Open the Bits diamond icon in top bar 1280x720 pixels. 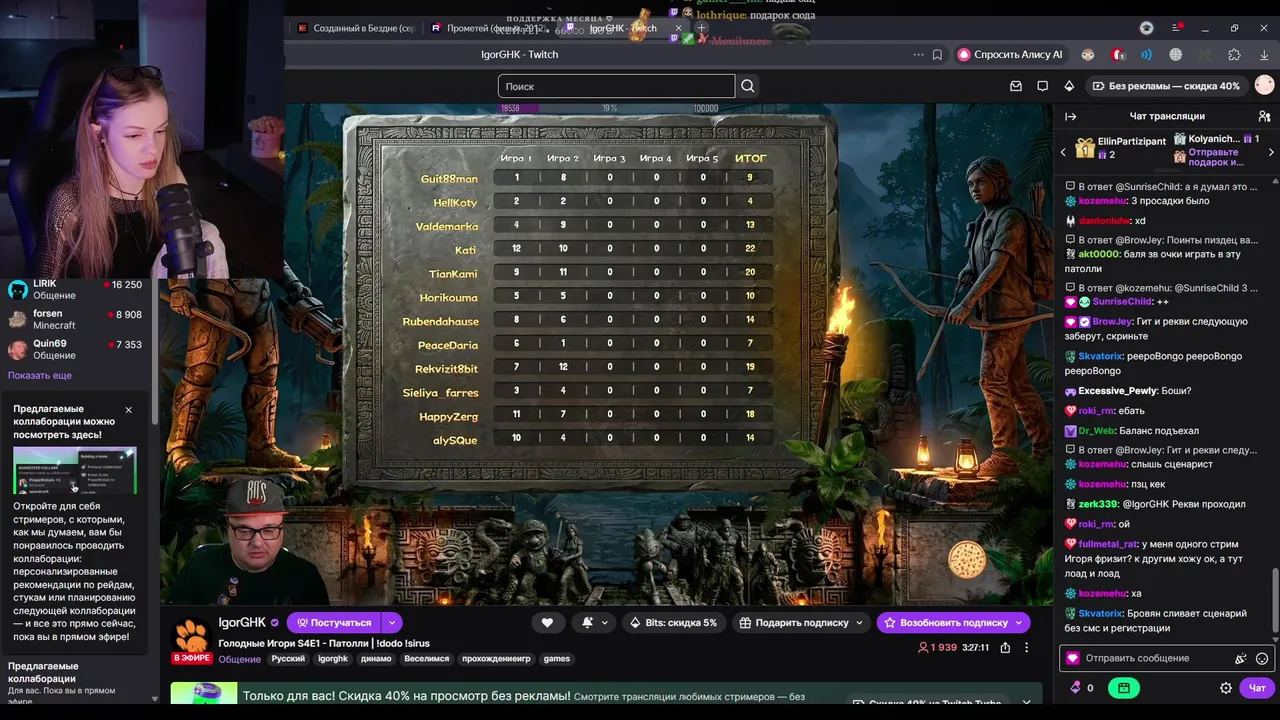tap(1069, 86)
